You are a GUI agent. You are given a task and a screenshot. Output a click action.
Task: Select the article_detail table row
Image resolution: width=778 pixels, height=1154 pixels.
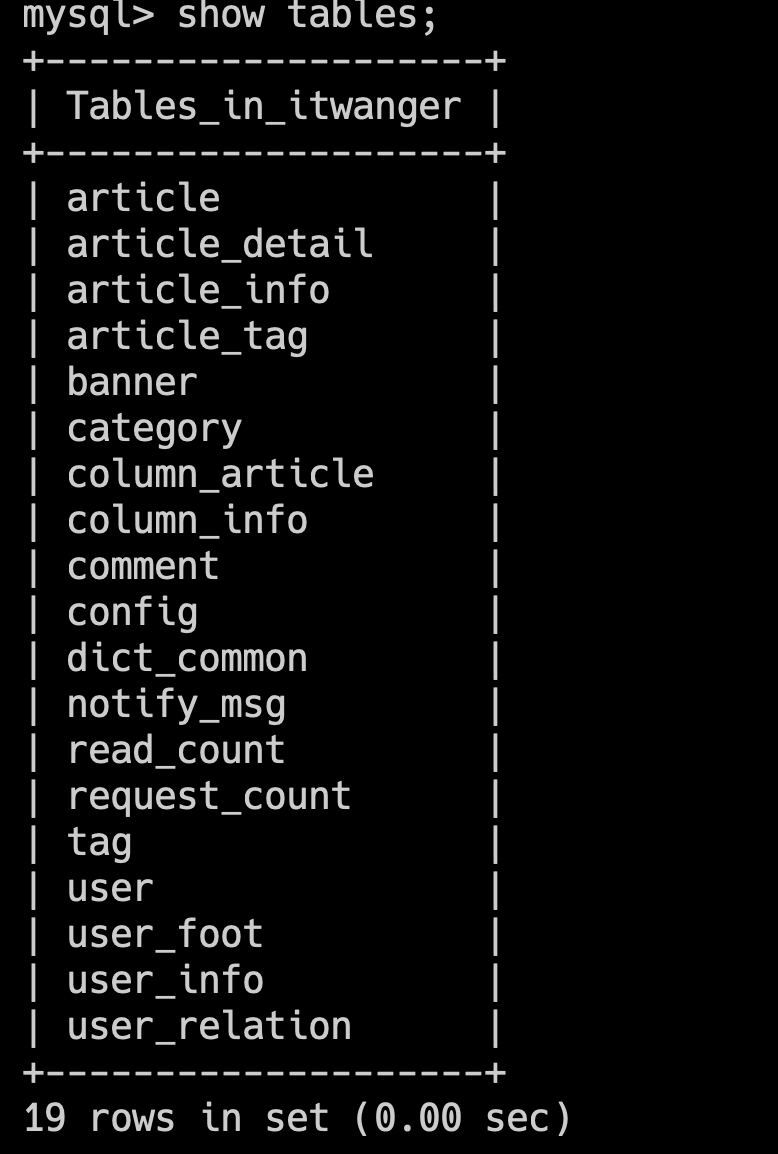pyautogui.click(x=220, y=244)
